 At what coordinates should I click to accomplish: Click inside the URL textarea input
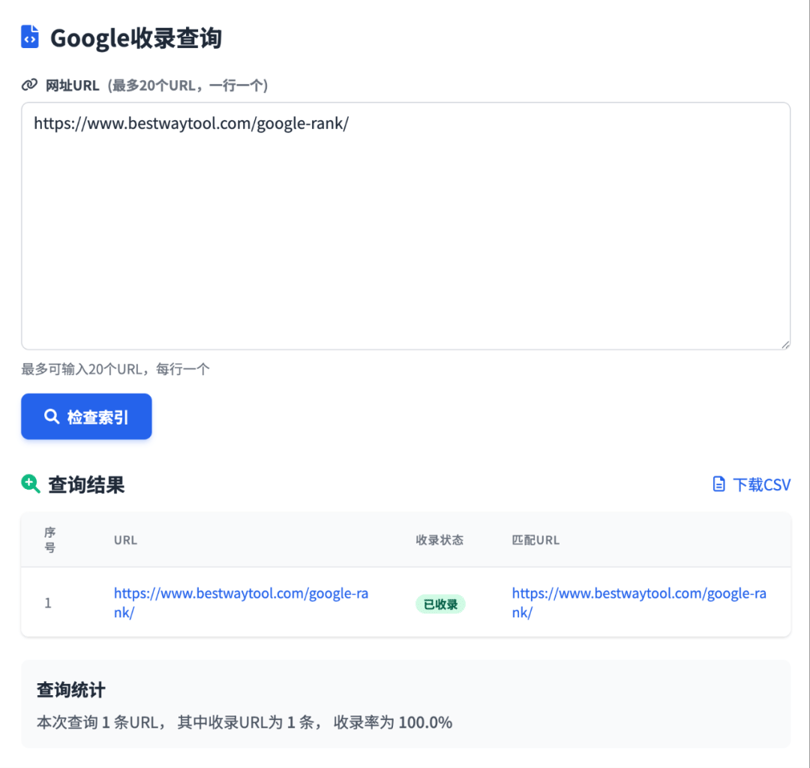coord(406,226)
